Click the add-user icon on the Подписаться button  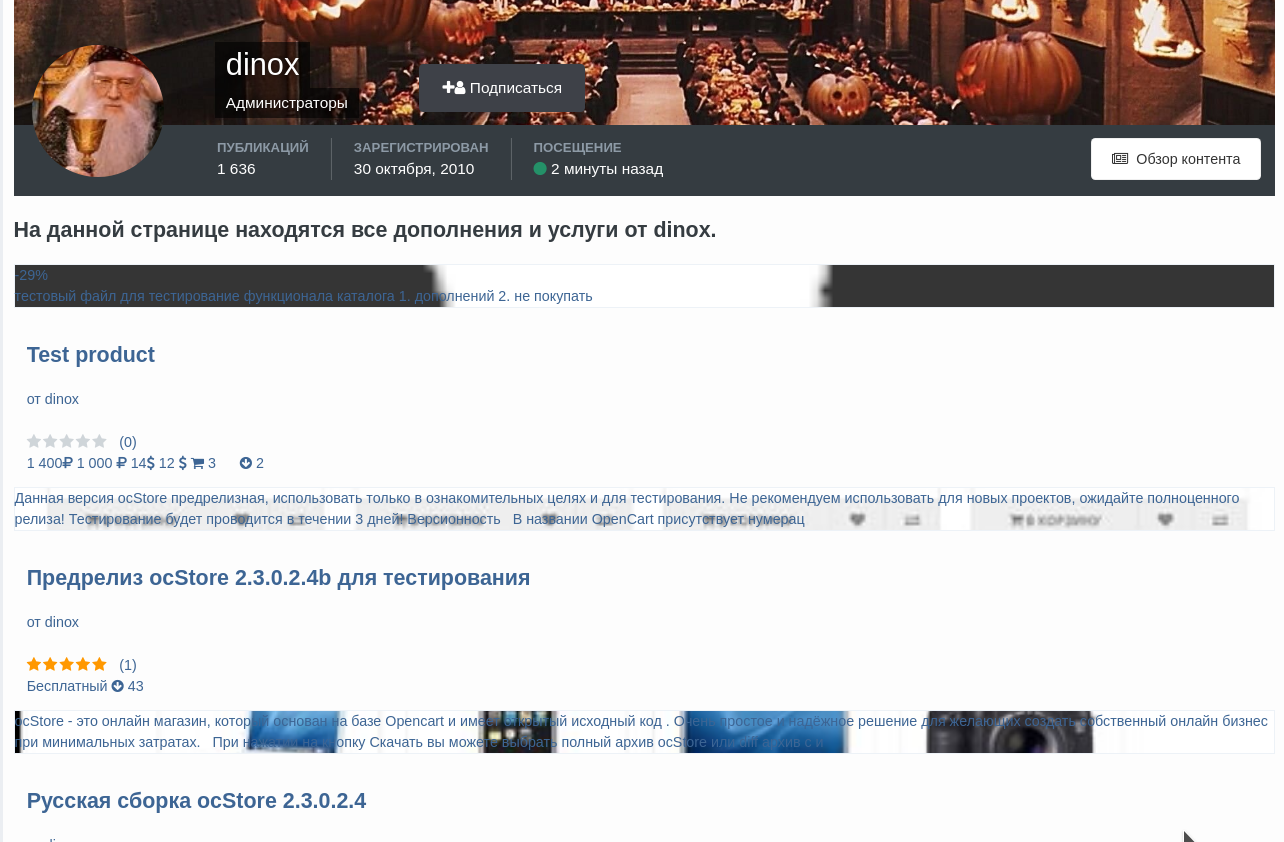pos(454,88)
